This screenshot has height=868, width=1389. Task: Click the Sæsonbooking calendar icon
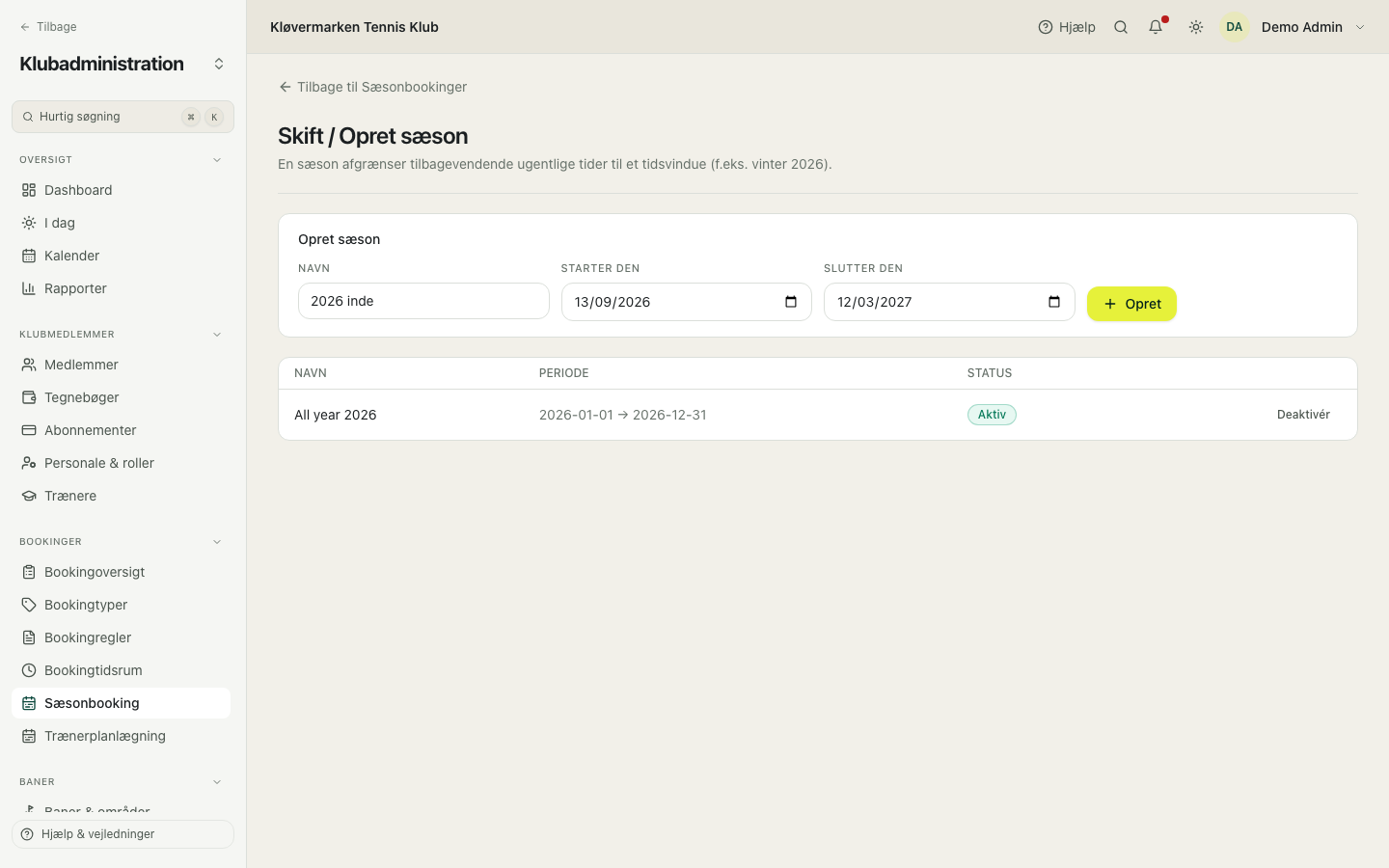click(x=29, y=703)
